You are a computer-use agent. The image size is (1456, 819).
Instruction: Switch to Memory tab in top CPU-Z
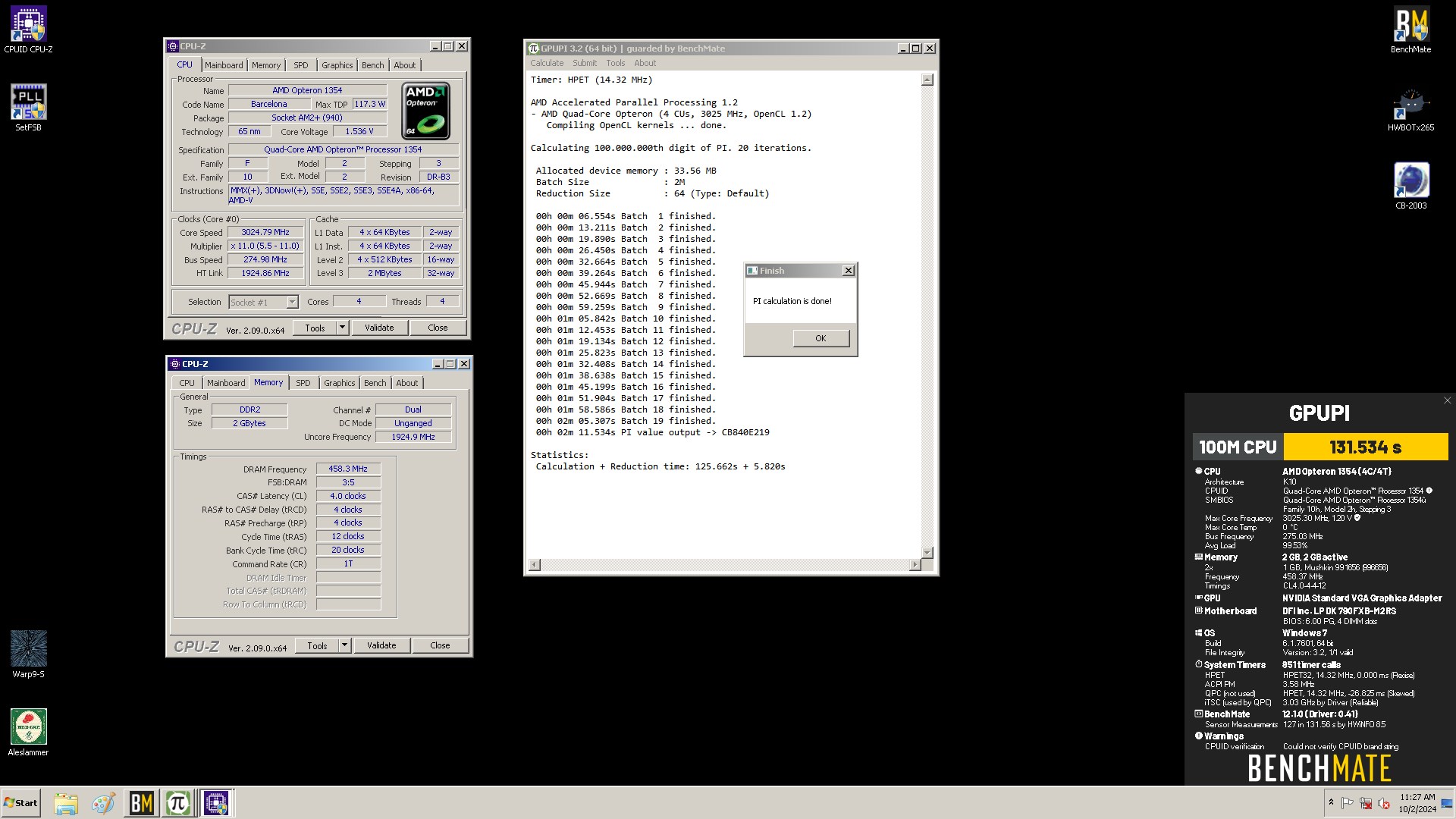266,65
